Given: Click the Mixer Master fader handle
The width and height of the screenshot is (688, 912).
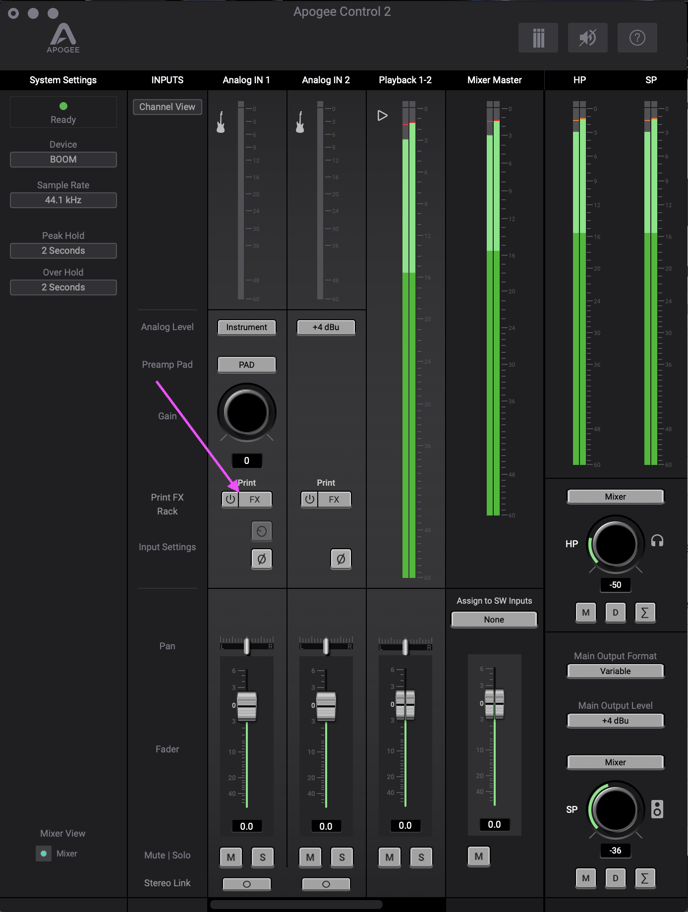Looking at the screenshot, I should coord(494,704).
